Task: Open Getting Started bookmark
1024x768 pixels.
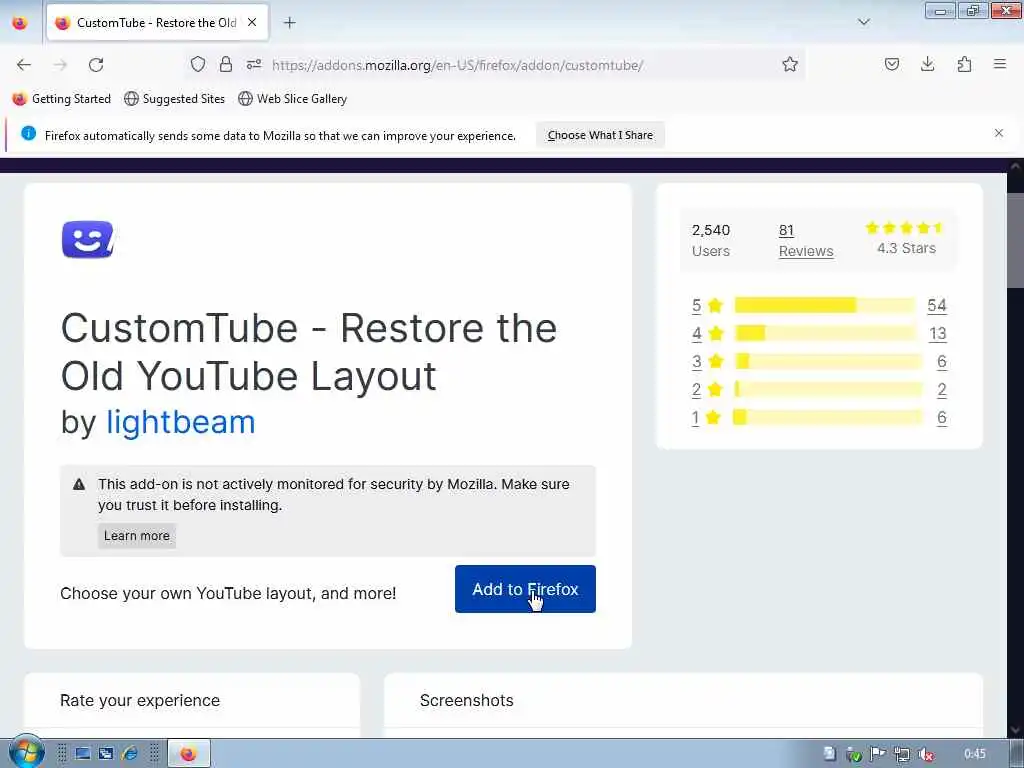Action: click(62, 99)
